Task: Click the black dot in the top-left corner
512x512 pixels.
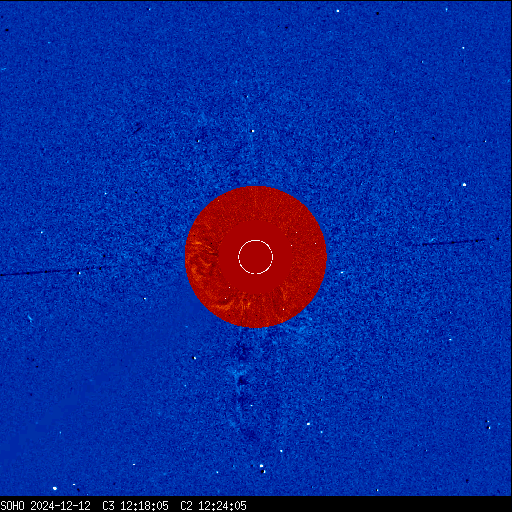Action: (x=7, y=30)
